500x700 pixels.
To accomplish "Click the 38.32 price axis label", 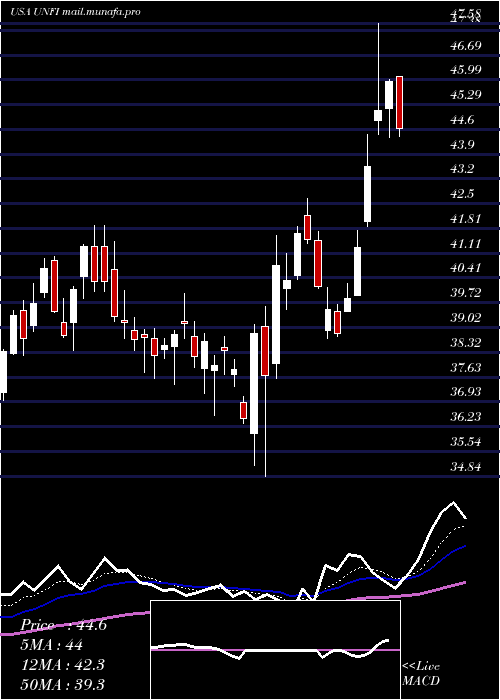I will click(x=466, y=343).
